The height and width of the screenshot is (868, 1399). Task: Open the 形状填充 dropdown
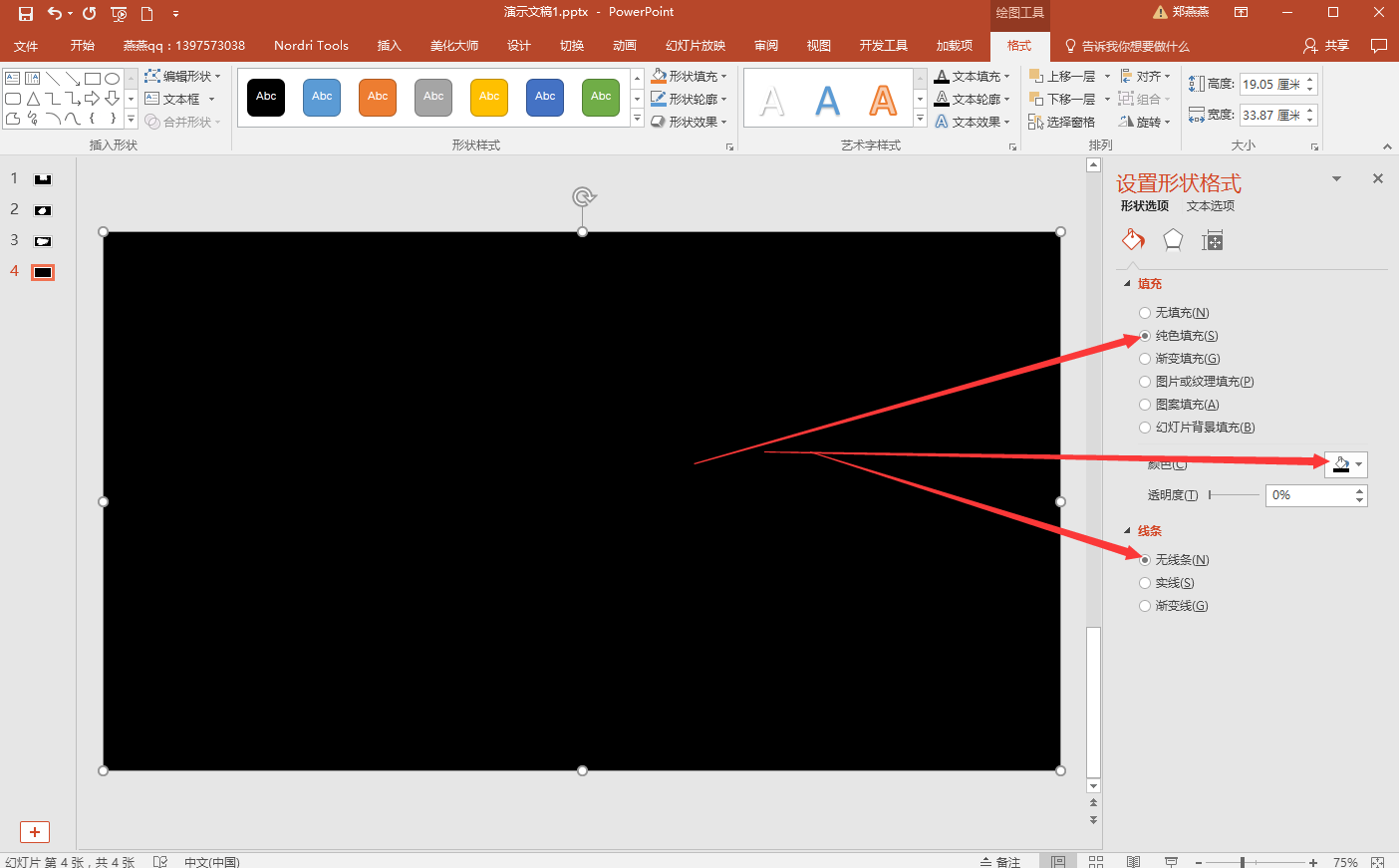click(690, 76)
